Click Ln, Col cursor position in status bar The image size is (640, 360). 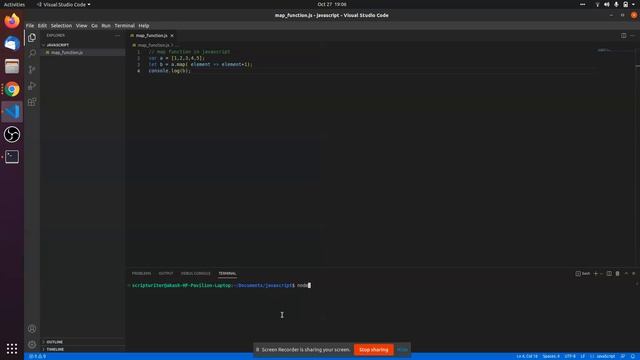click(527, 356)
